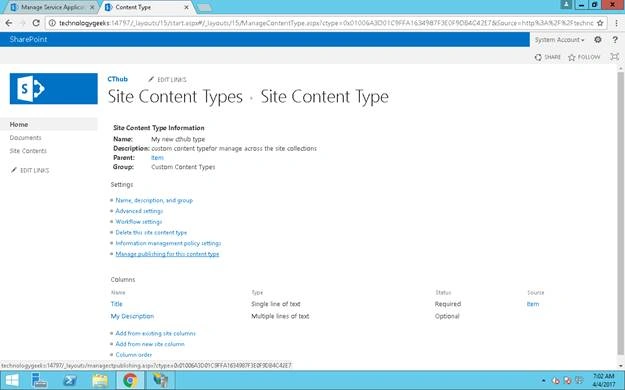Bookmark this page with star icon
The width and height of the screenshot is (625, 390).
[x=600, y=23]
